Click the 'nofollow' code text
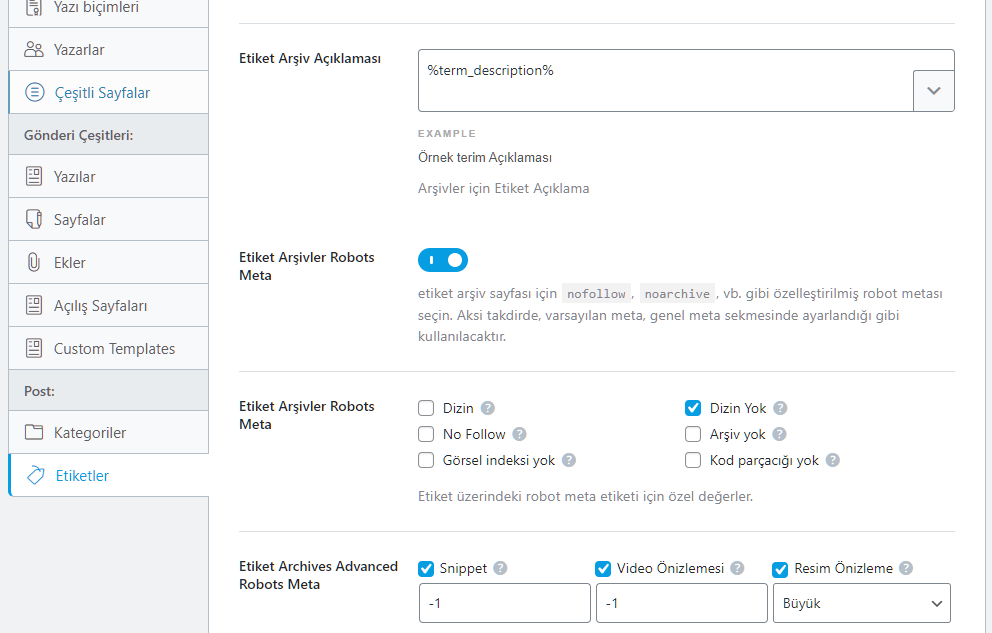The height and width of the screenshot is (633, 992). (x=596, y=293)
